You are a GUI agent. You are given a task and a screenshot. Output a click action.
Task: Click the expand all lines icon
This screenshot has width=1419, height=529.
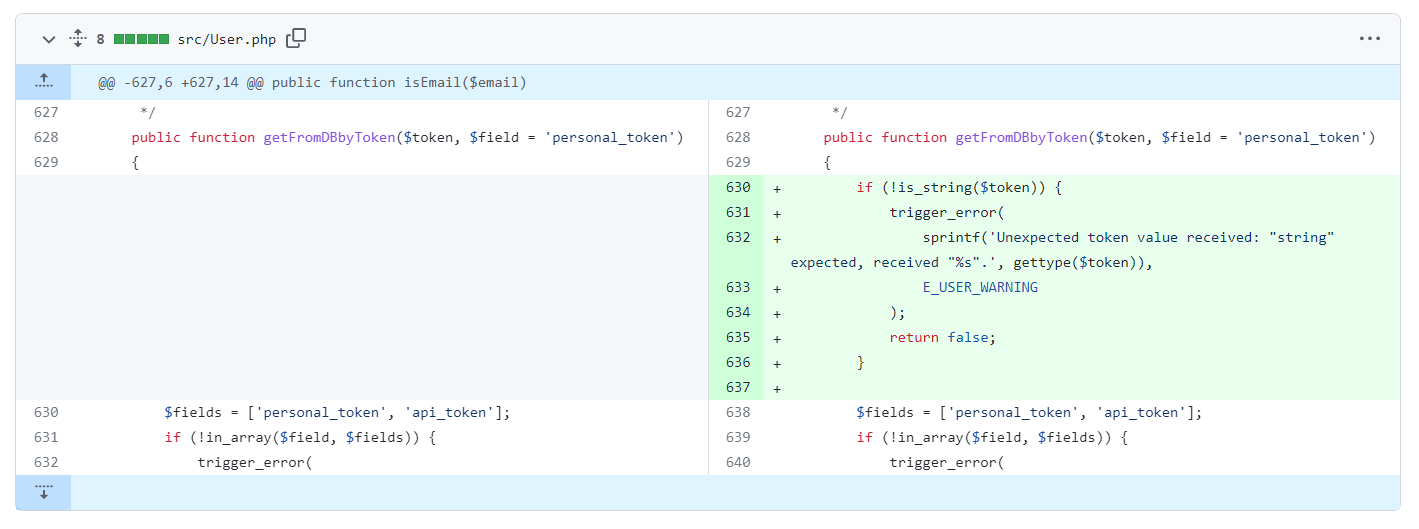pyautogui.click(x=78, y=39)
